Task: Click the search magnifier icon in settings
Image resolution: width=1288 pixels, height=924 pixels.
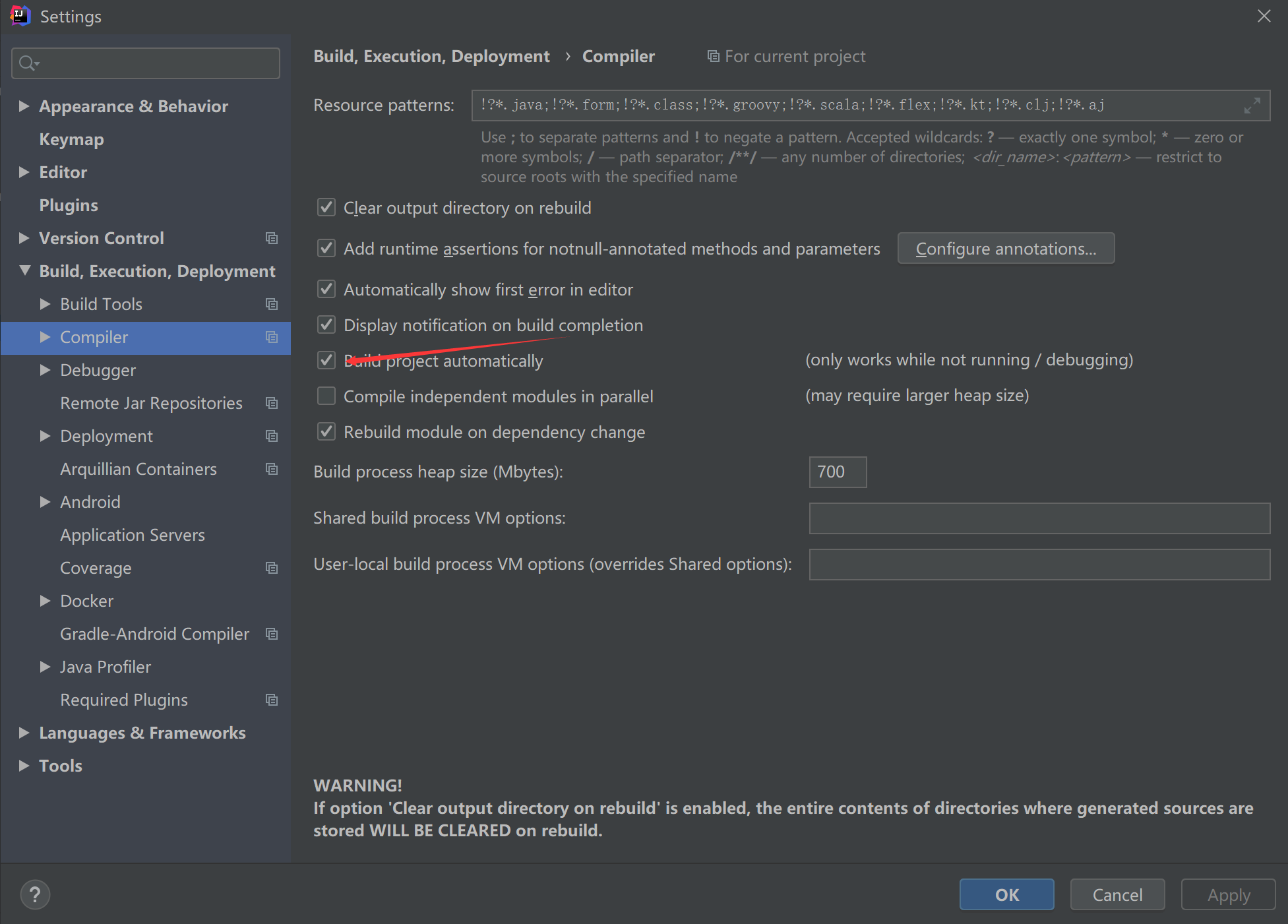Action: click(x=28, y=63)
